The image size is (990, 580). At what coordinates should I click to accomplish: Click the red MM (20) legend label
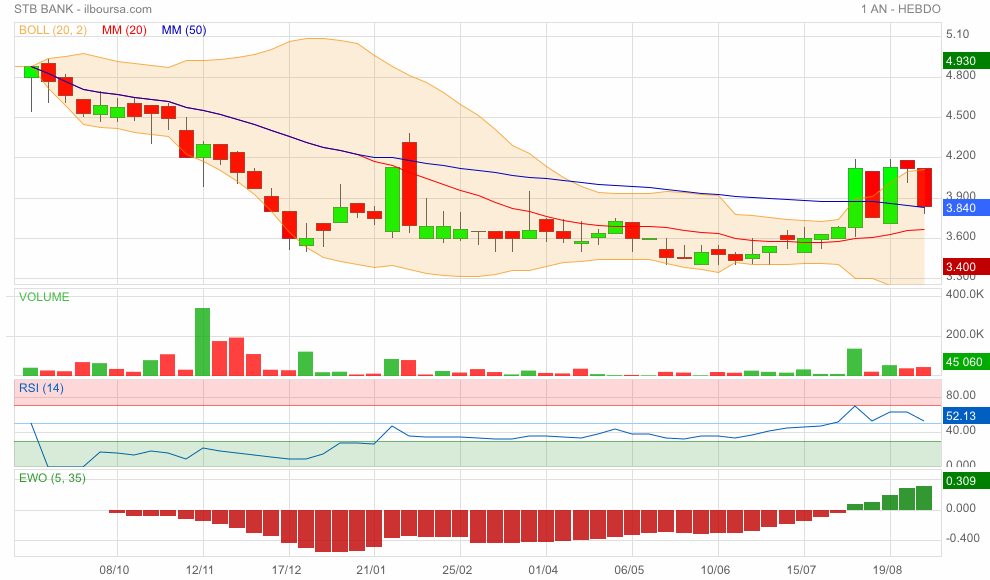tap(124, 30)
